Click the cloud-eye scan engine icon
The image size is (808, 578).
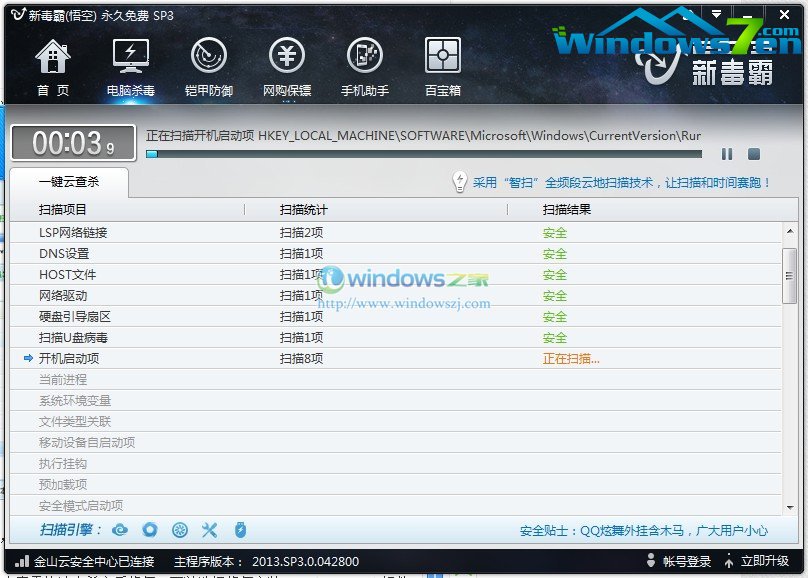click(120, 530)
